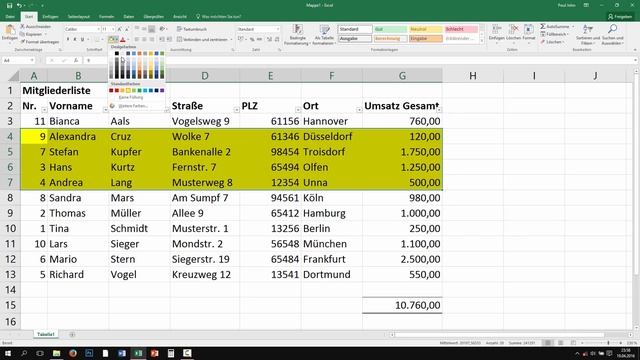This screenshot has height=360, width=640.
Task: Click the percent style icon
Action: [252, 40]
